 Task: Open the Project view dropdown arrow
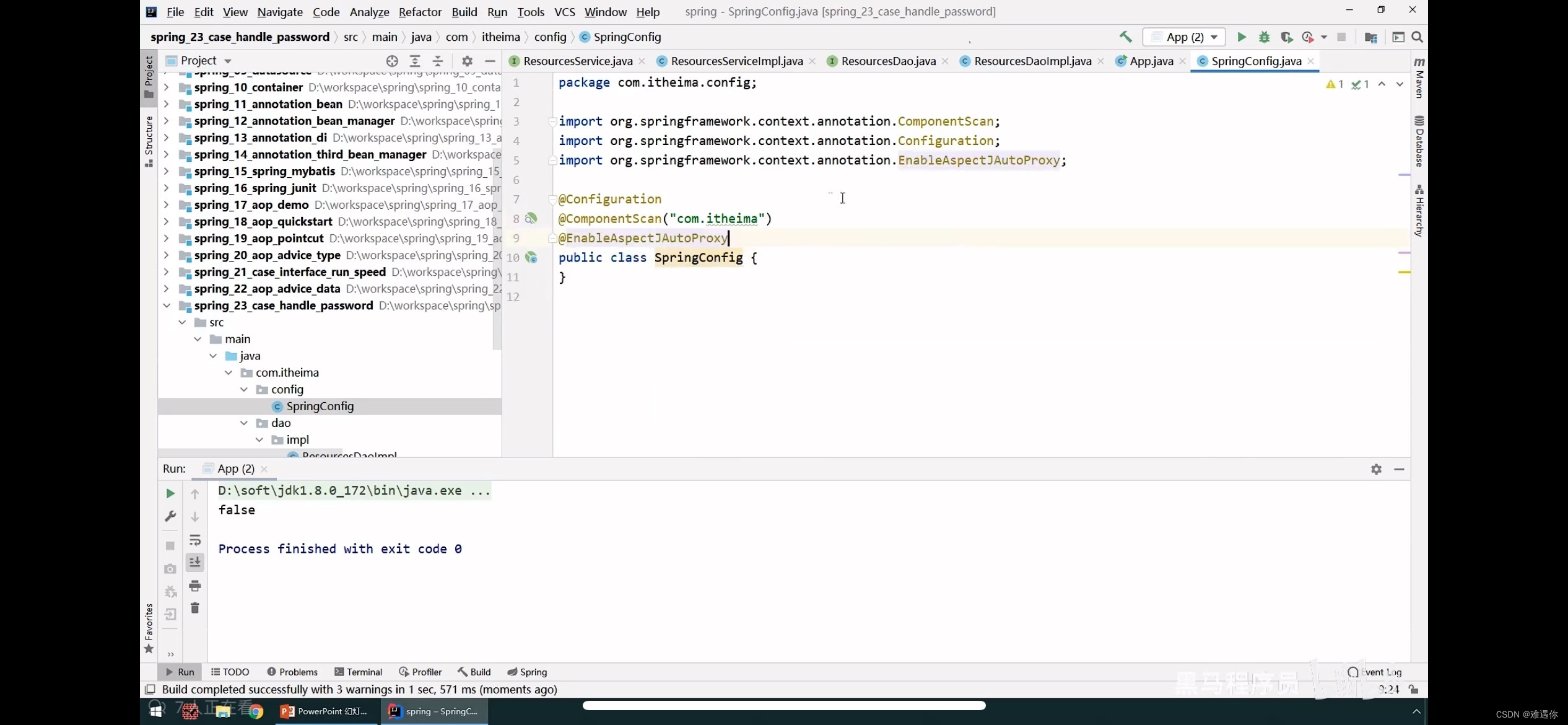[x=227, y=61]
